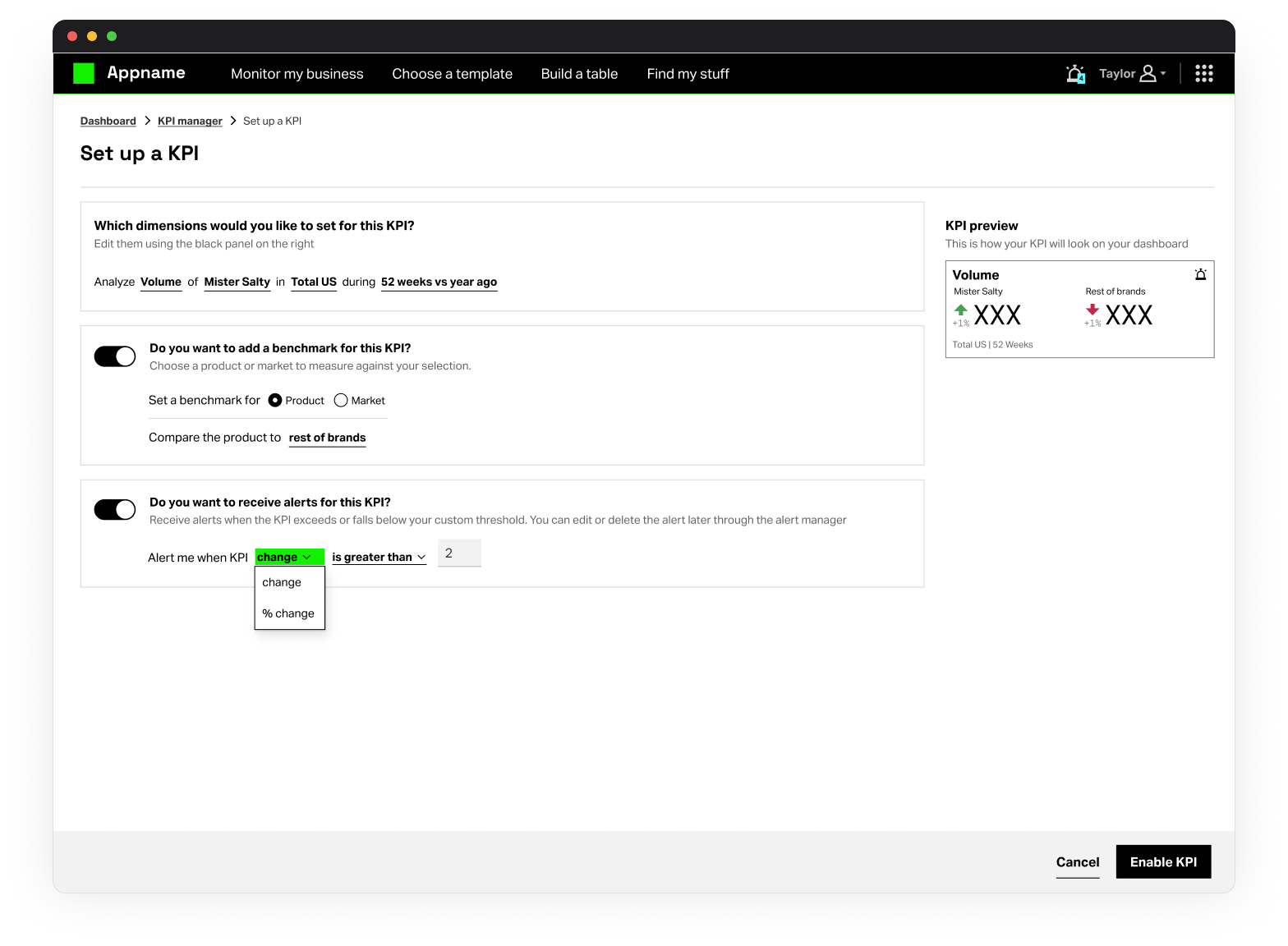Image resolution: width=1288 pixels, height=946 pixels.
Task: Go to the KPI manager breadcrumb link
Action: click(190, 121)
